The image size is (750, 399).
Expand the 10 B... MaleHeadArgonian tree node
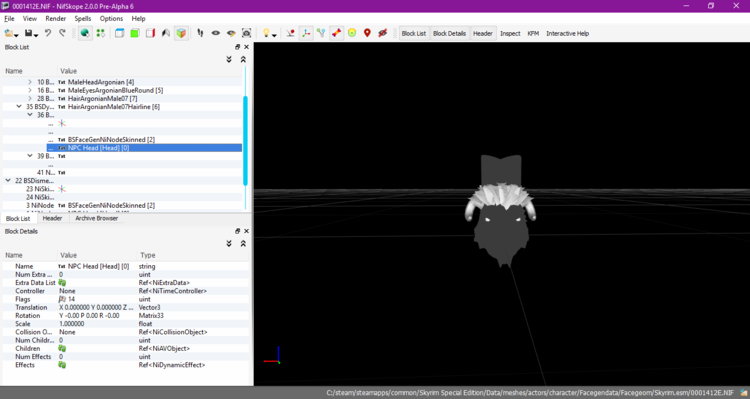pyautogui.click(x=30, y=82)
